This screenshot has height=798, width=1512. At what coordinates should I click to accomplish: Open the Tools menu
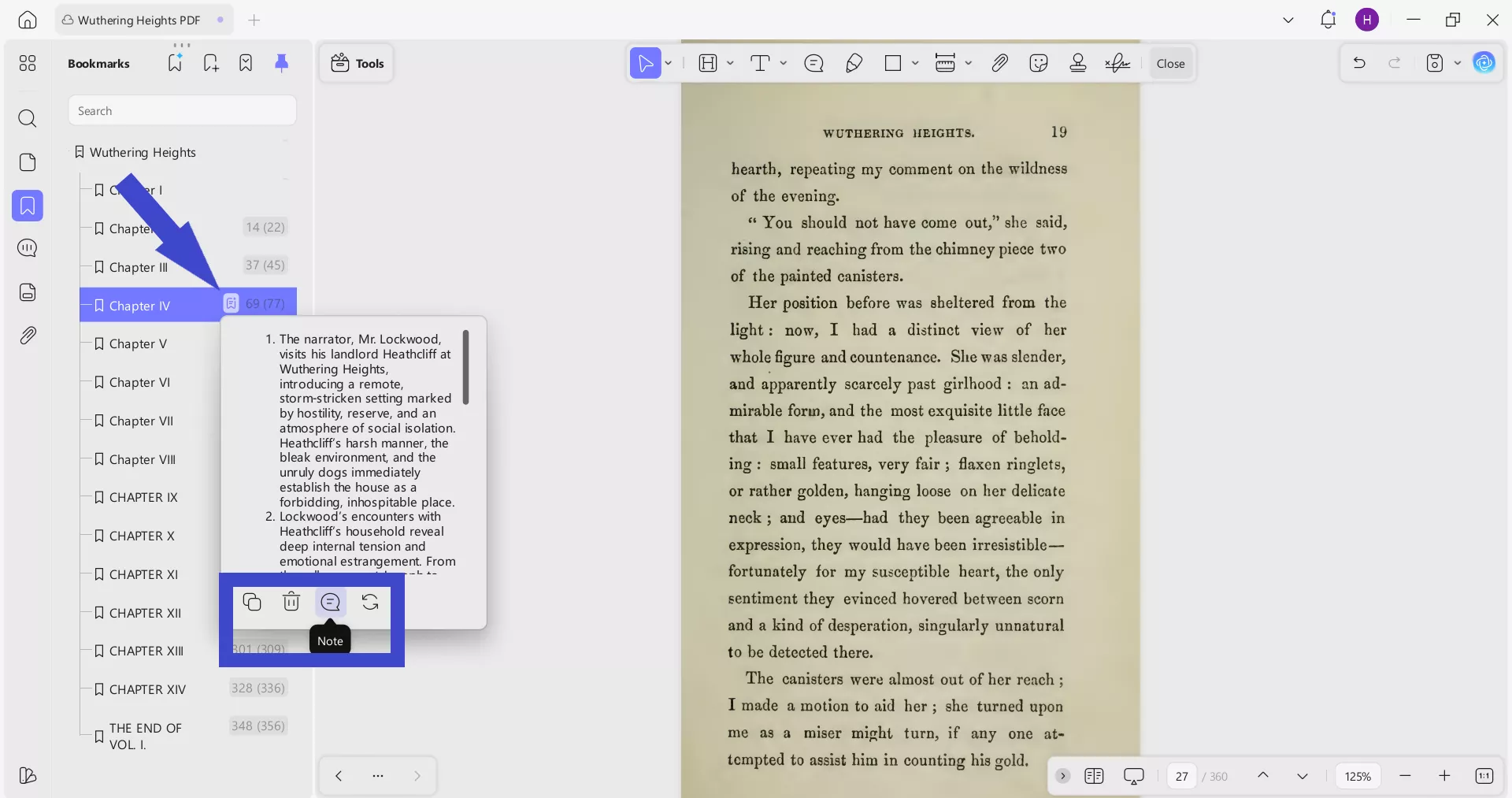pos(356,63)
